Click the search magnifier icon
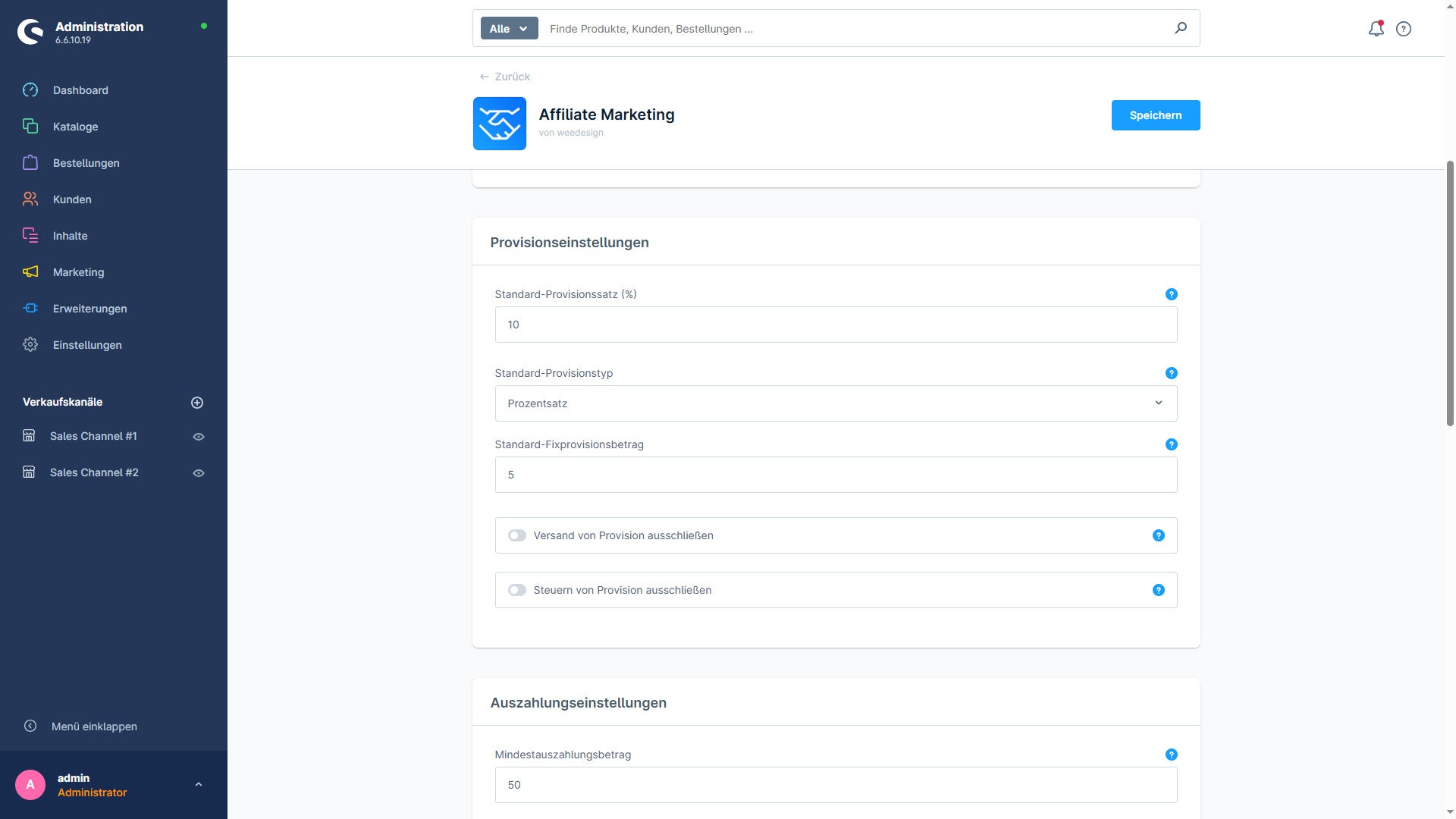The image size is (1456, 819). coord(1181,28)
